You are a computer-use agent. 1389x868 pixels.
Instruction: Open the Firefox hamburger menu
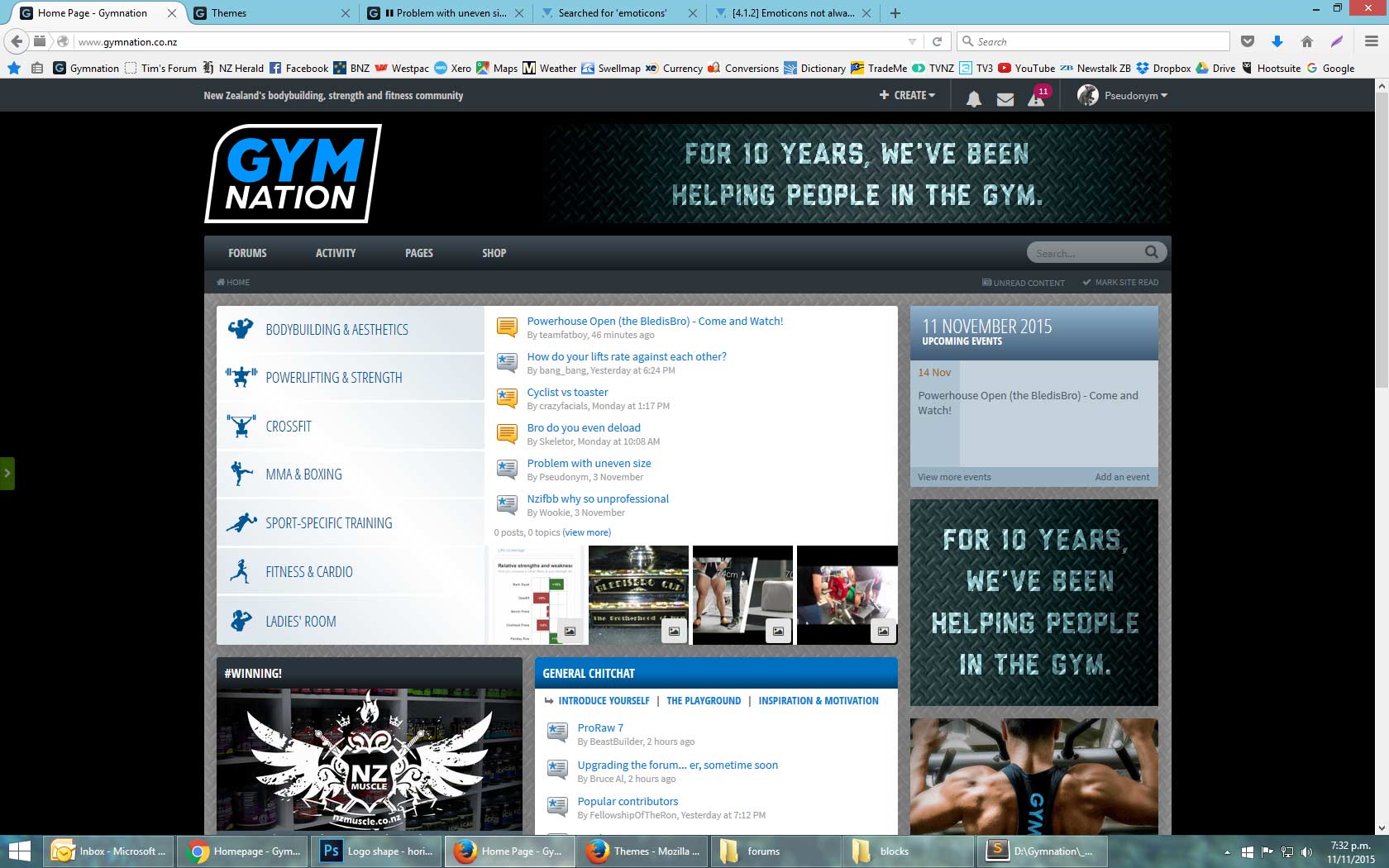click(x=1371, y=41)
